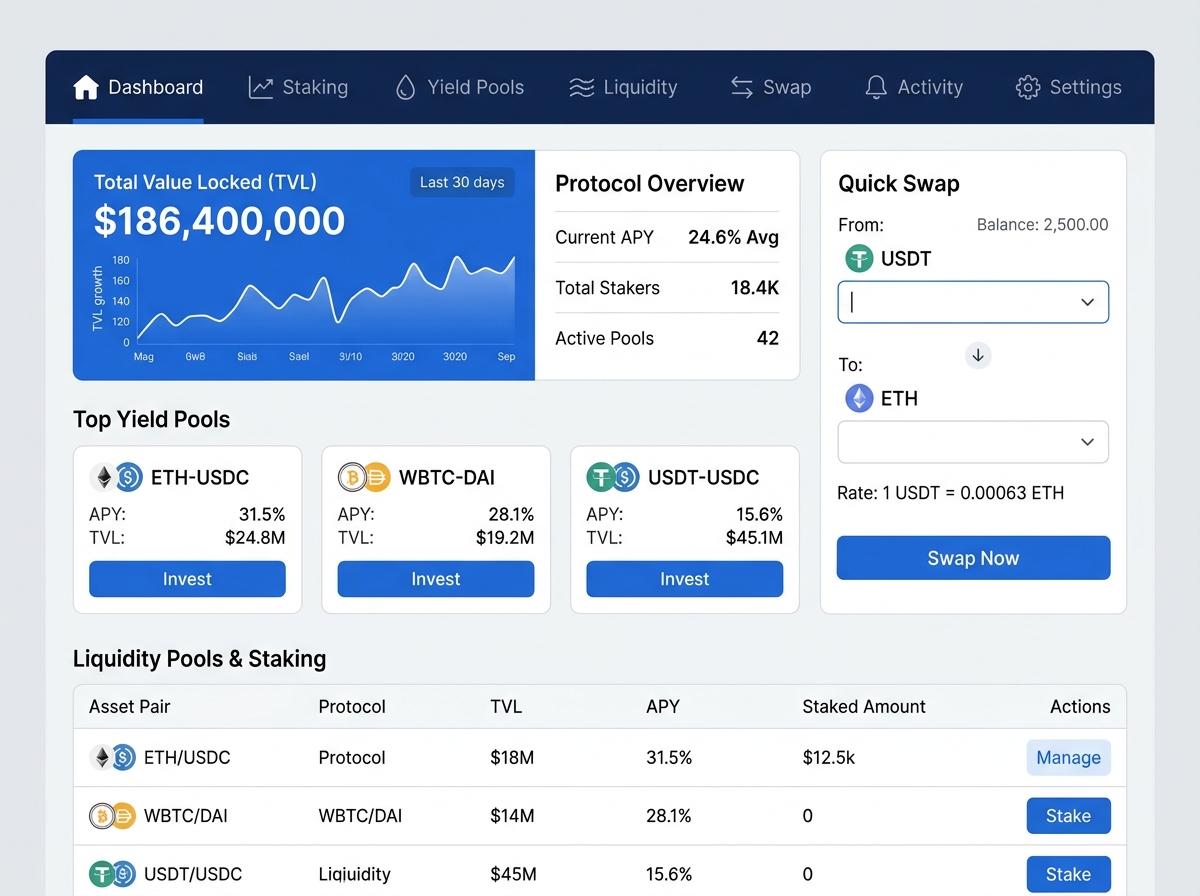Click the Activity bell icon
The image size is (1200, 896).
tap(876, 87)
